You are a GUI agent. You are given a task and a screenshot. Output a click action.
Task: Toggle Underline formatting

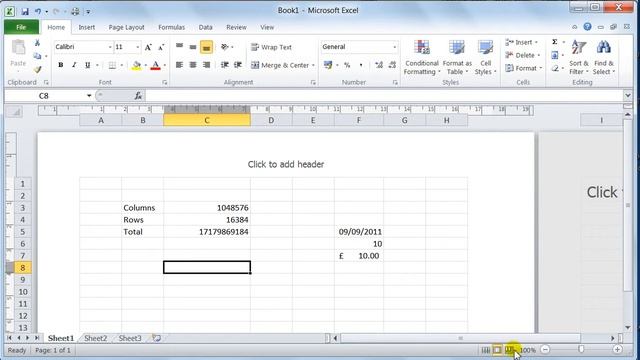(x=87, y=65)
